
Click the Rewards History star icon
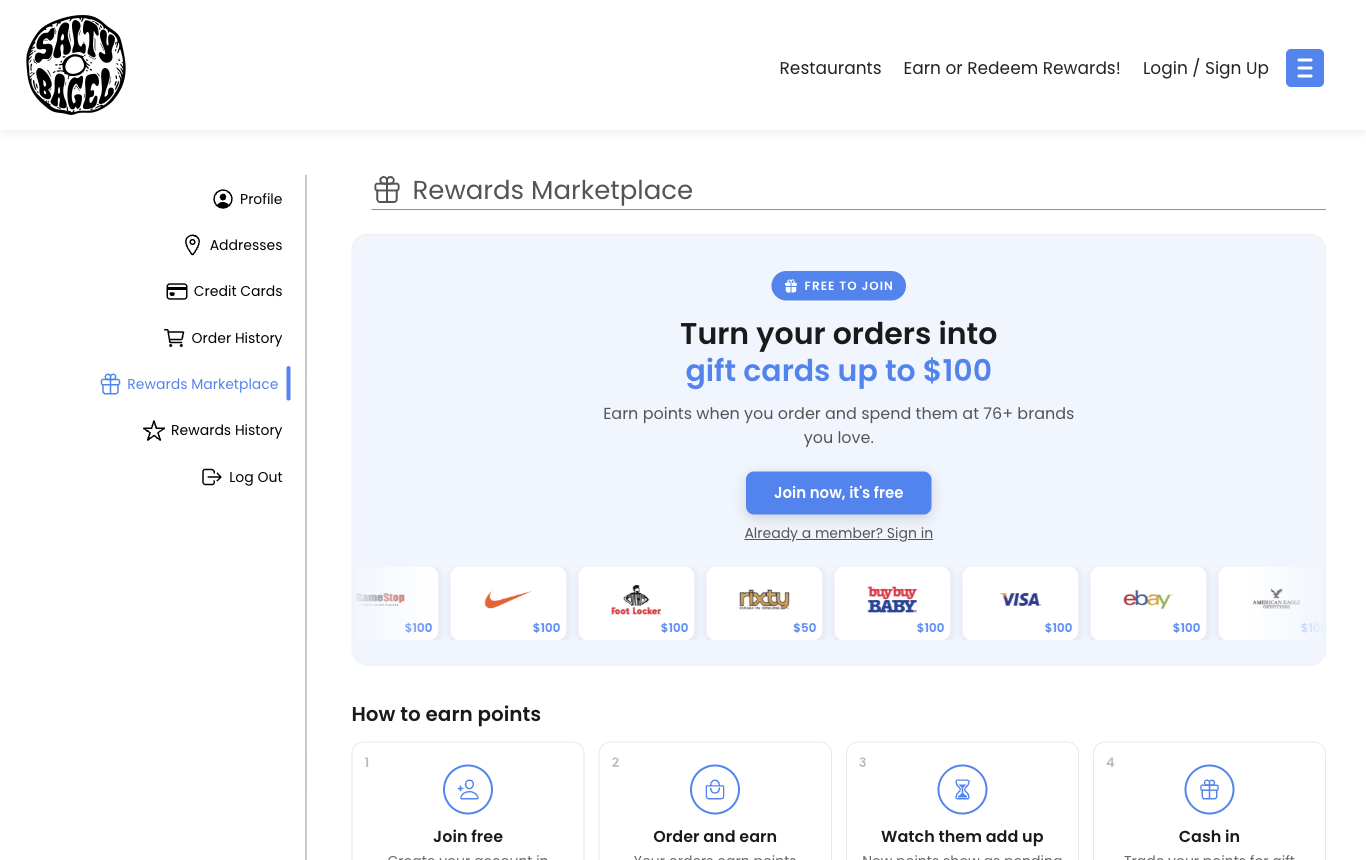coord(154,431)
